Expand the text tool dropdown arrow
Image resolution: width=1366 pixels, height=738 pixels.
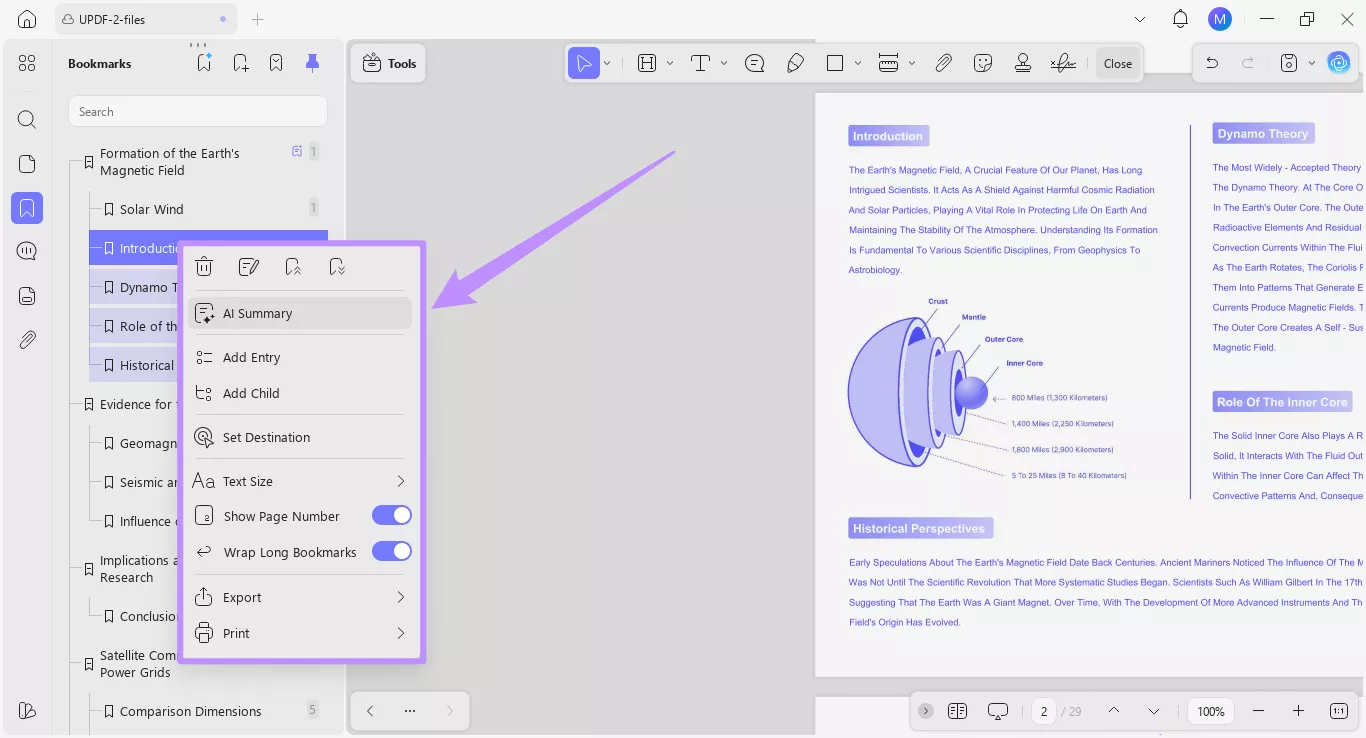coord(723,63)
